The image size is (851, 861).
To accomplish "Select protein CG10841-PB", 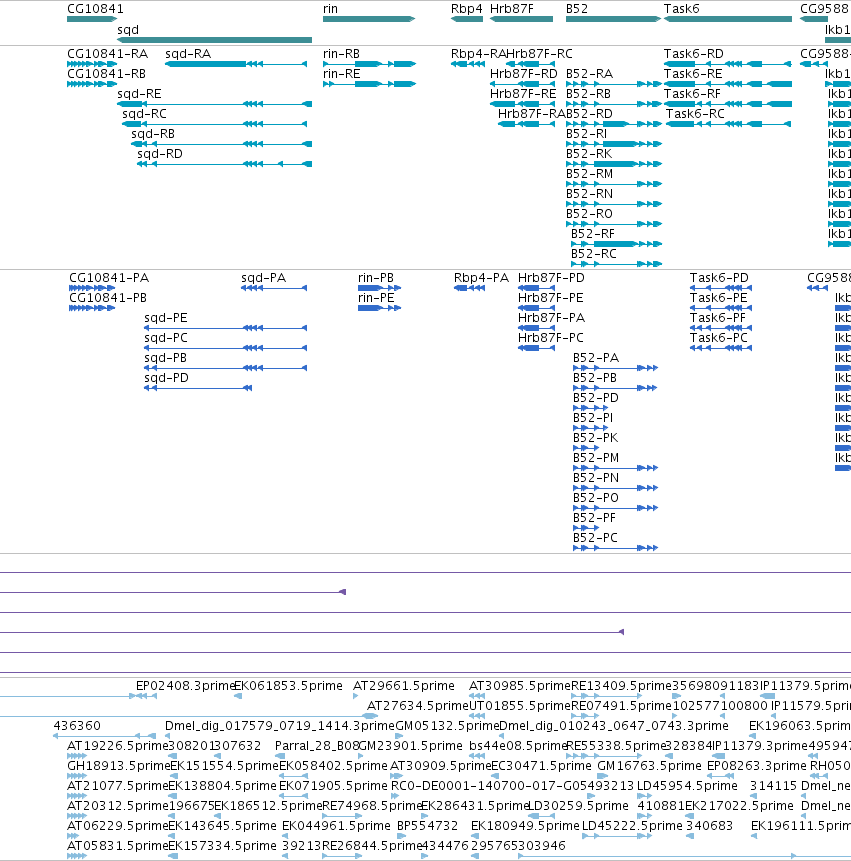I will click(x=92, y=308).
